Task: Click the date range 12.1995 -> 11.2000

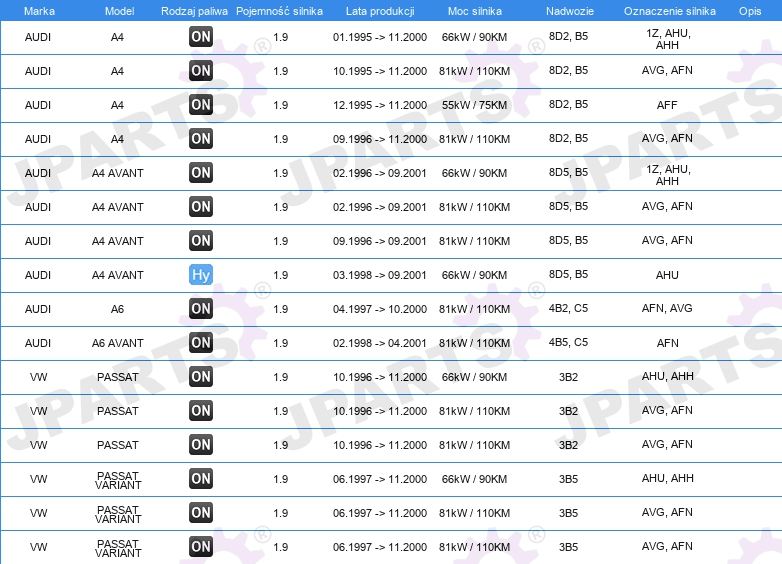Action: 380,105
